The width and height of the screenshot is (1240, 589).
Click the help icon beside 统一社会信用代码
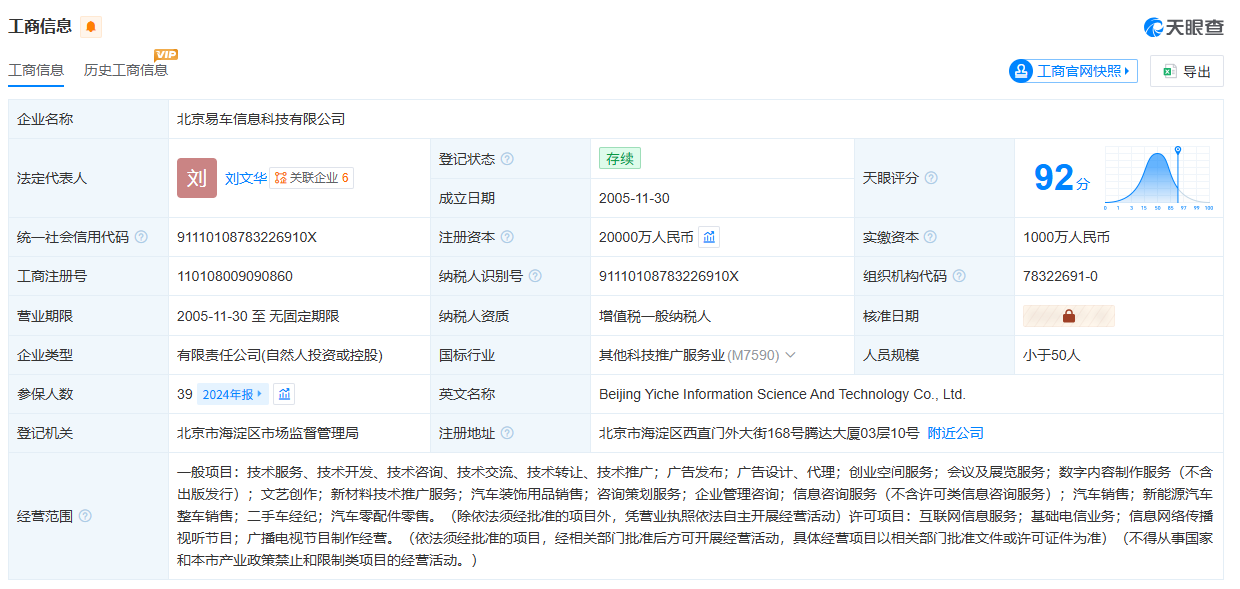tap(141, 237)
